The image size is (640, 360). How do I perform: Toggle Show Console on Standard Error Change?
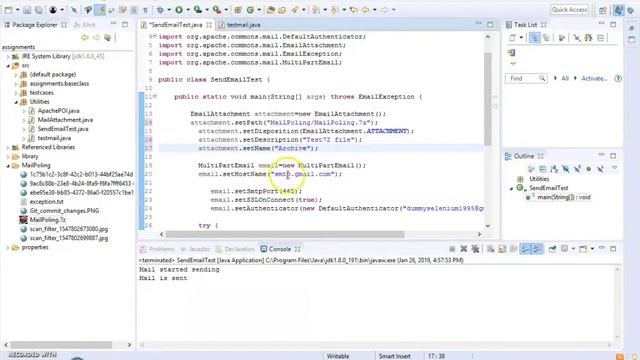538,249
